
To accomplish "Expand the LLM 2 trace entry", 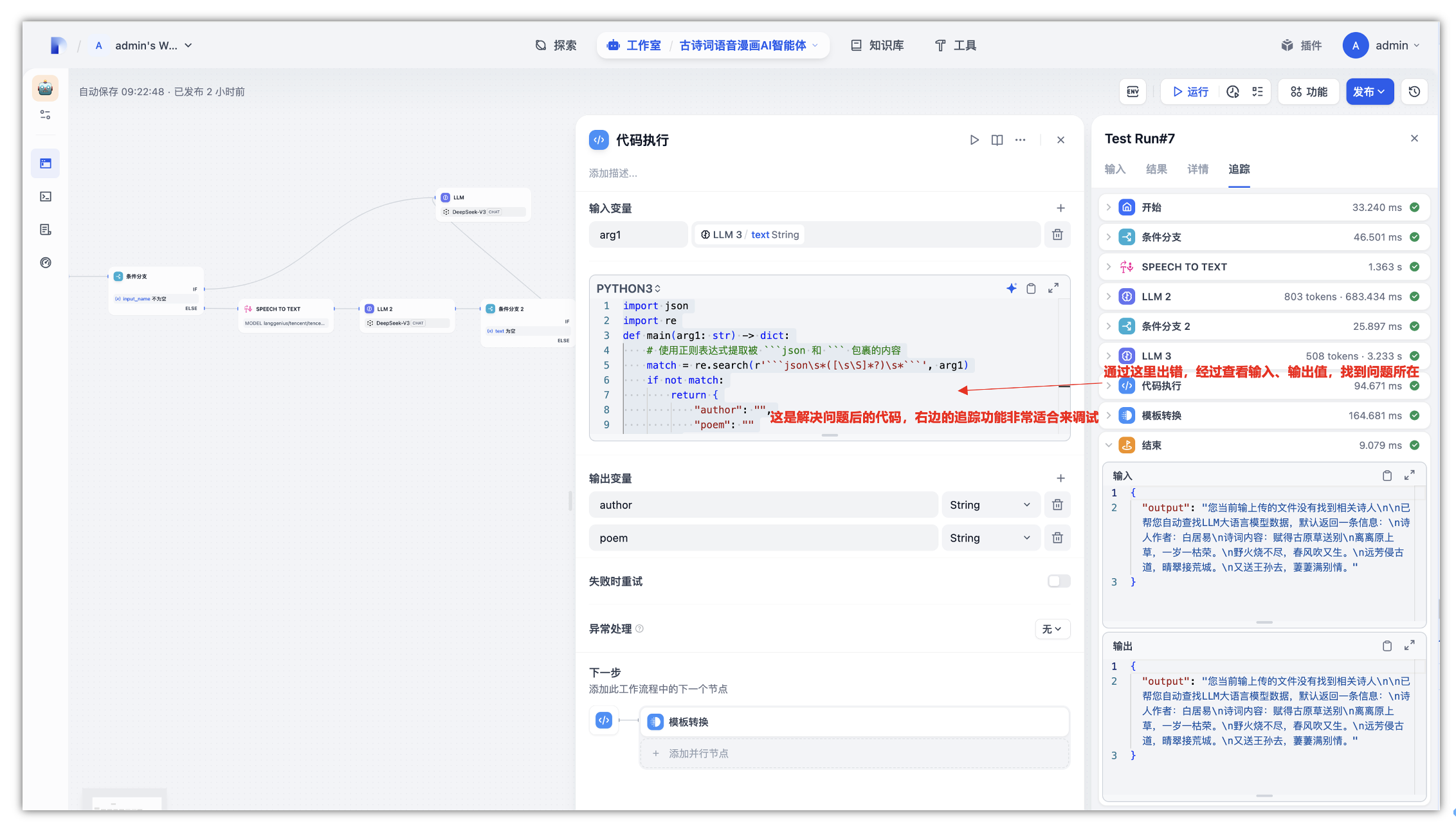I will click(1109, 296).
